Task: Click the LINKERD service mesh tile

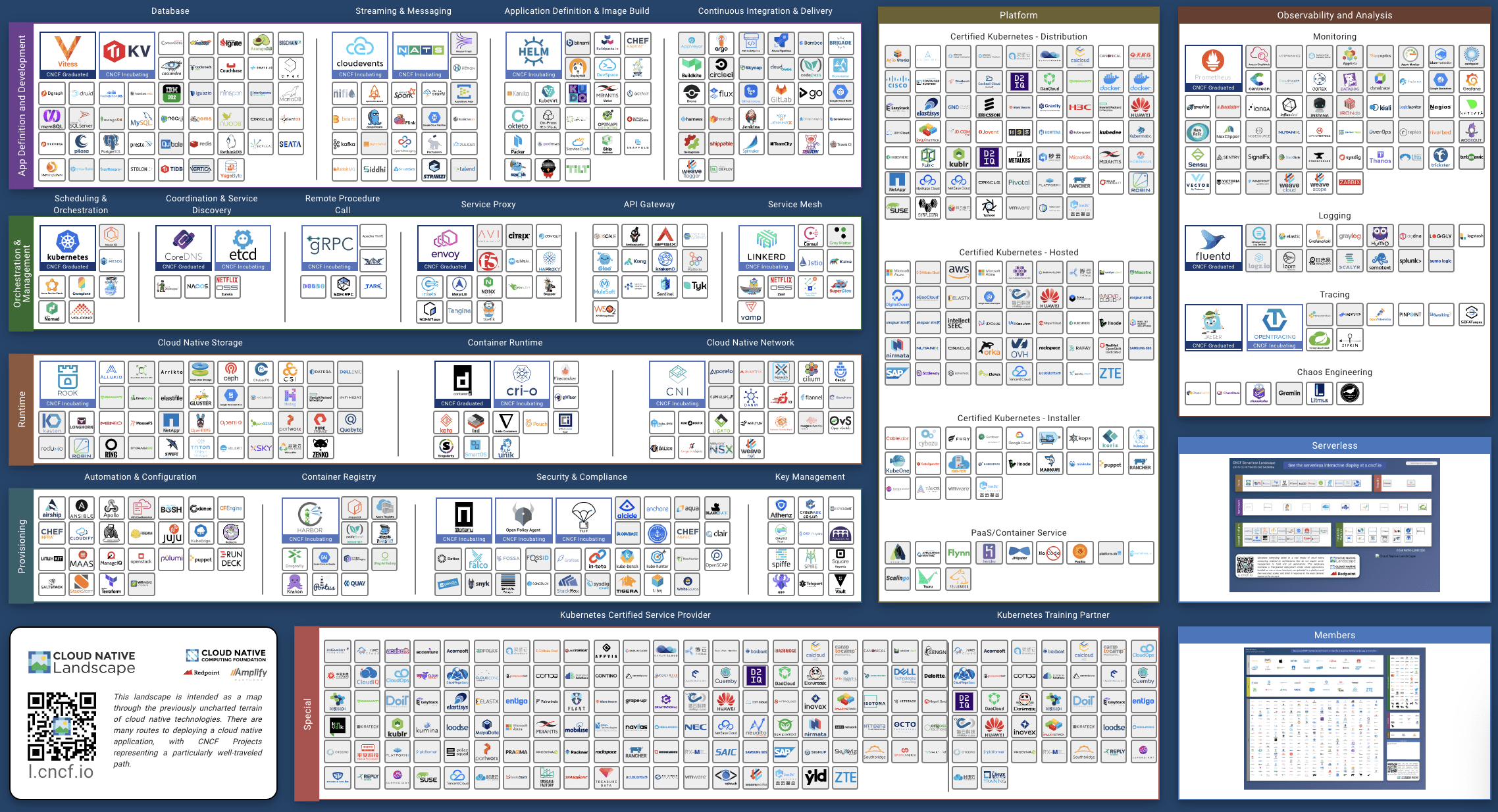Action: click(x=766, y=248)
